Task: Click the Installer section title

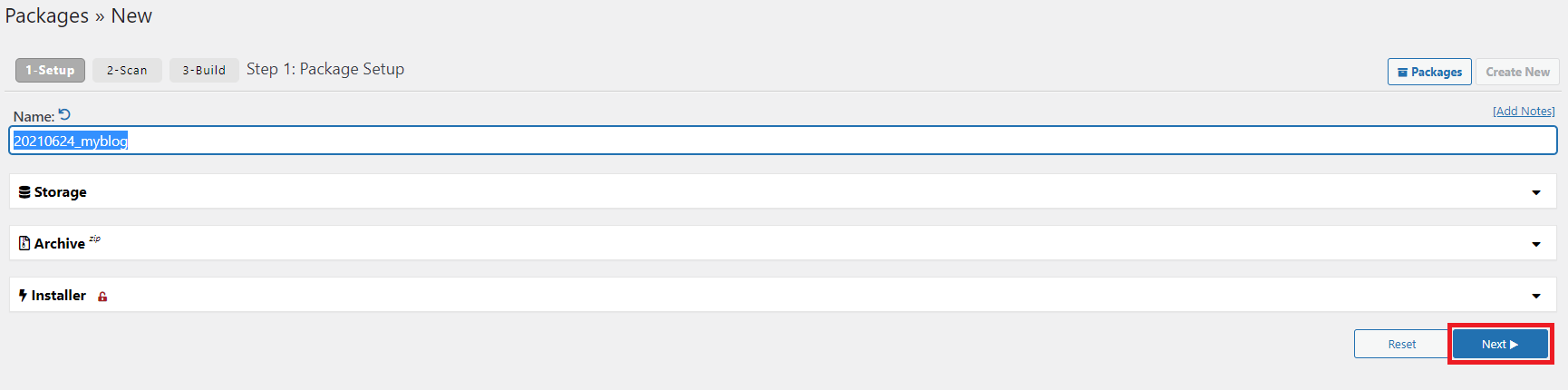Action: coord(59,296)
